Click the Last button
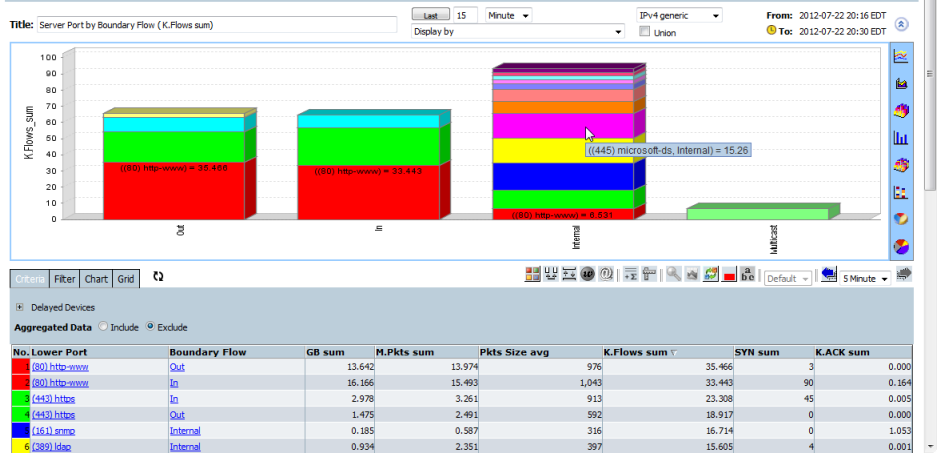Viewport: 937px width, 453px height. 430,16
